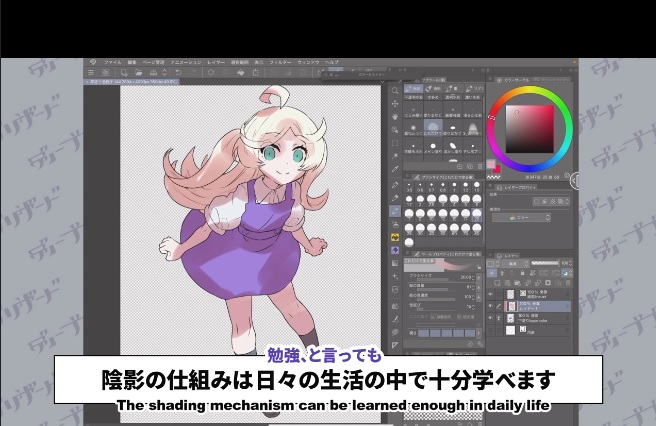Screen dimensions: 656x426
Task: Open the アニメーション (Animation) menu
Action: click(186, 62)
